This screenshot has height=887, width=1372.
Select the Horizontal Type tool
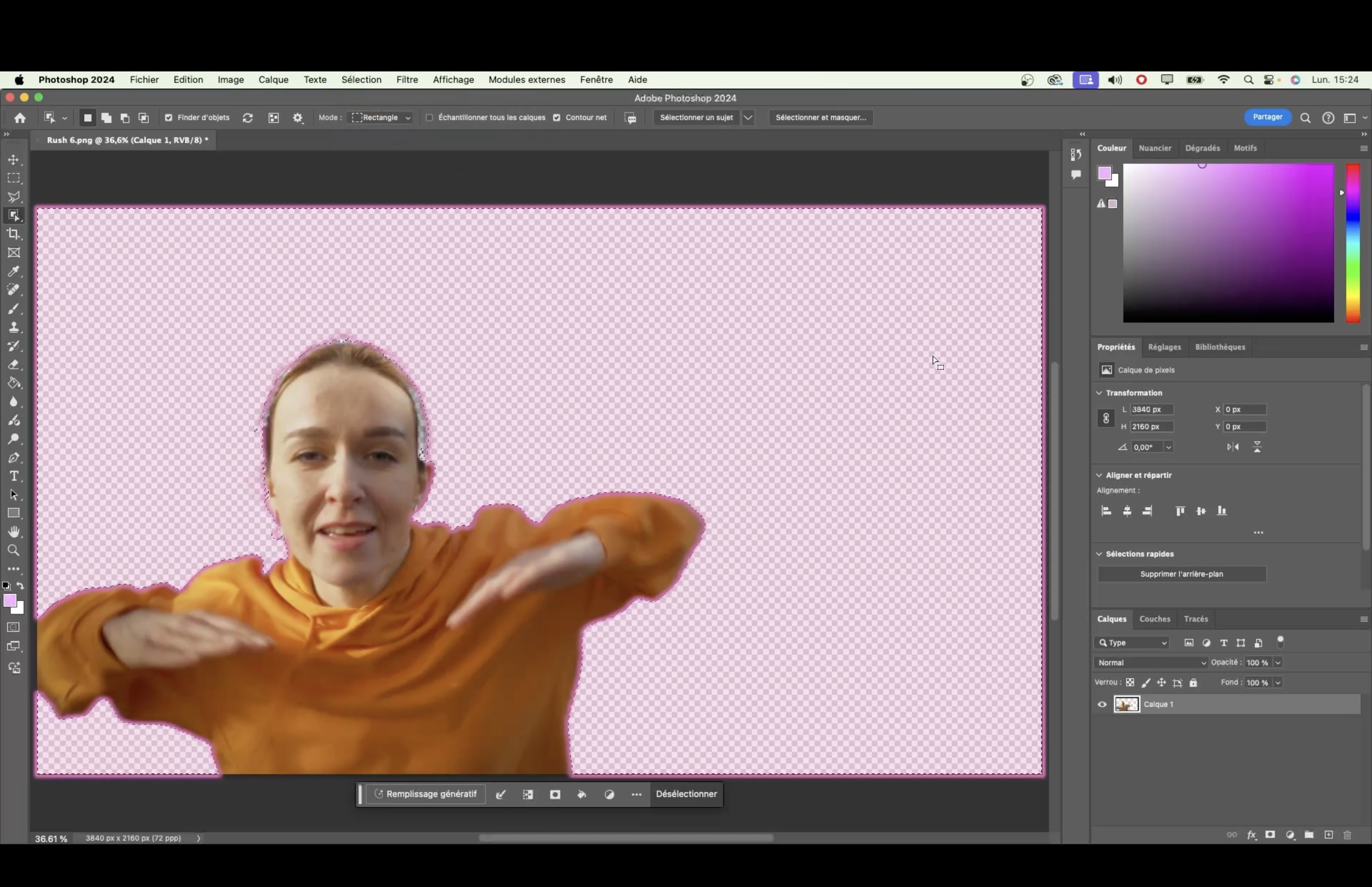[x=14, y=476]
